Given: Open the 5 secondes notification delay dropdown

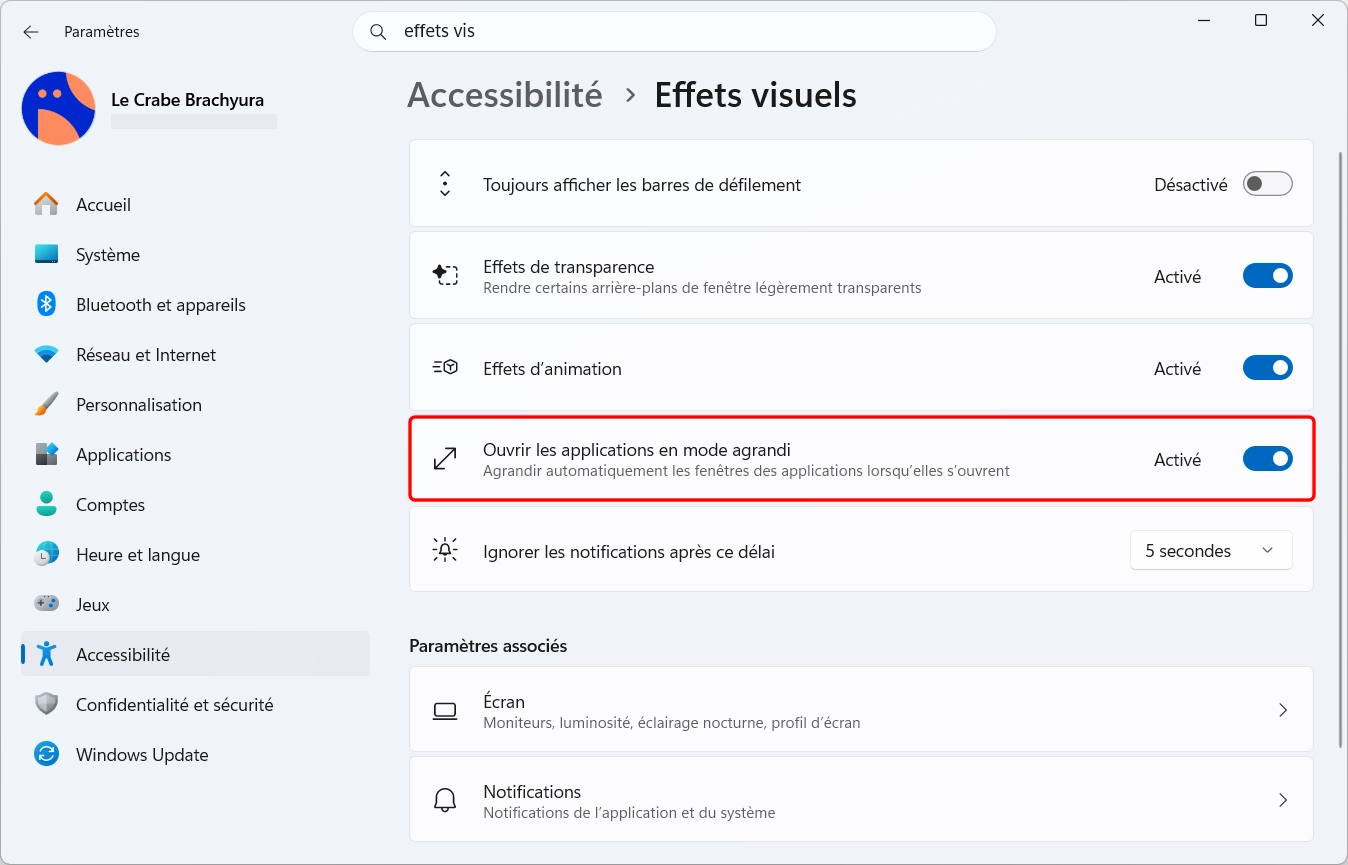Looking at the screenshot, I should pos(1211,551).
